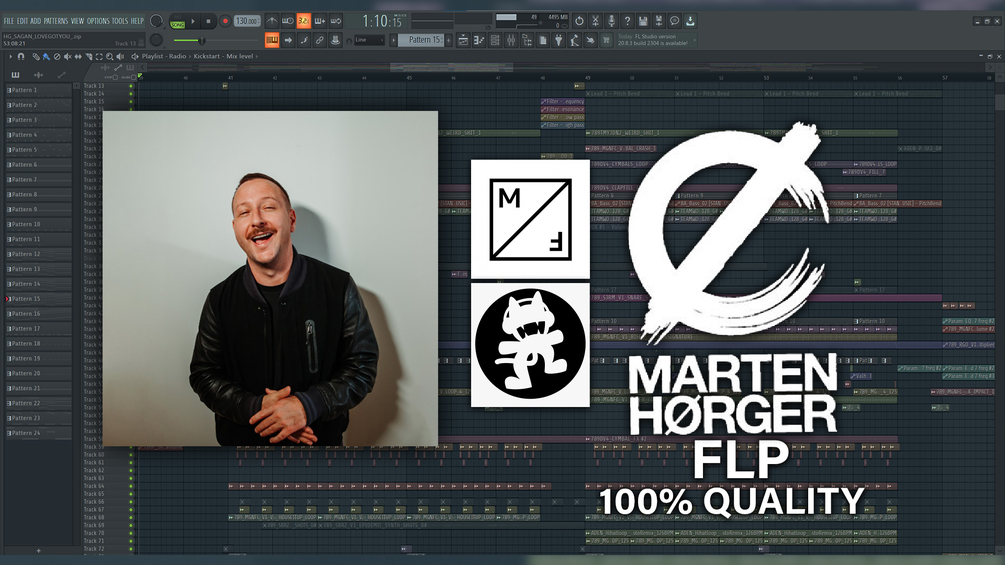Open the PATTERNS menu
Screen dimensions: 1005x565
(x=56, y=21)
